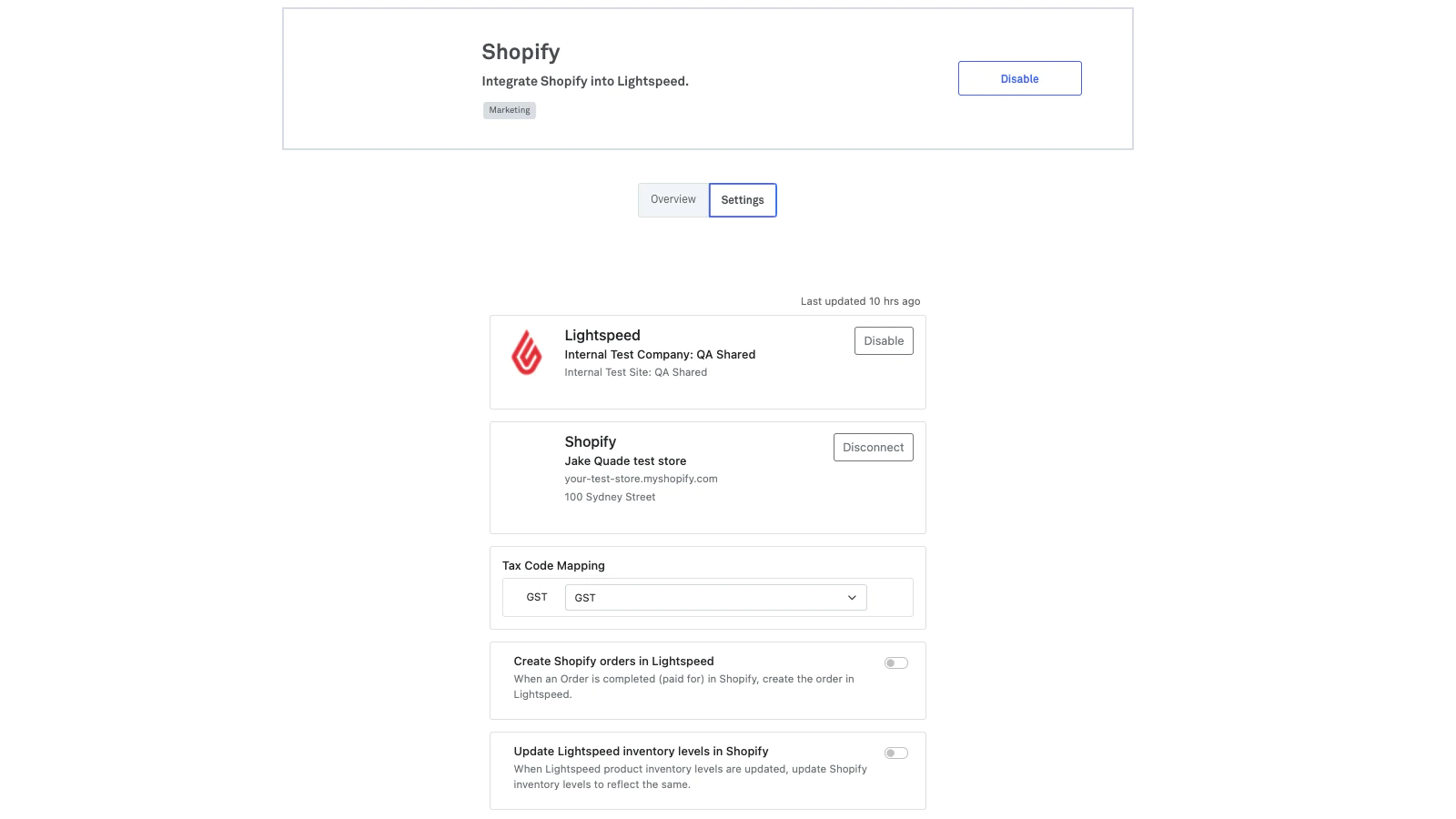Switch to the Overview tab
Image resolution: width=1456 pixels, height=819 pixels.
pyautogui.click(x=673, y=200)
